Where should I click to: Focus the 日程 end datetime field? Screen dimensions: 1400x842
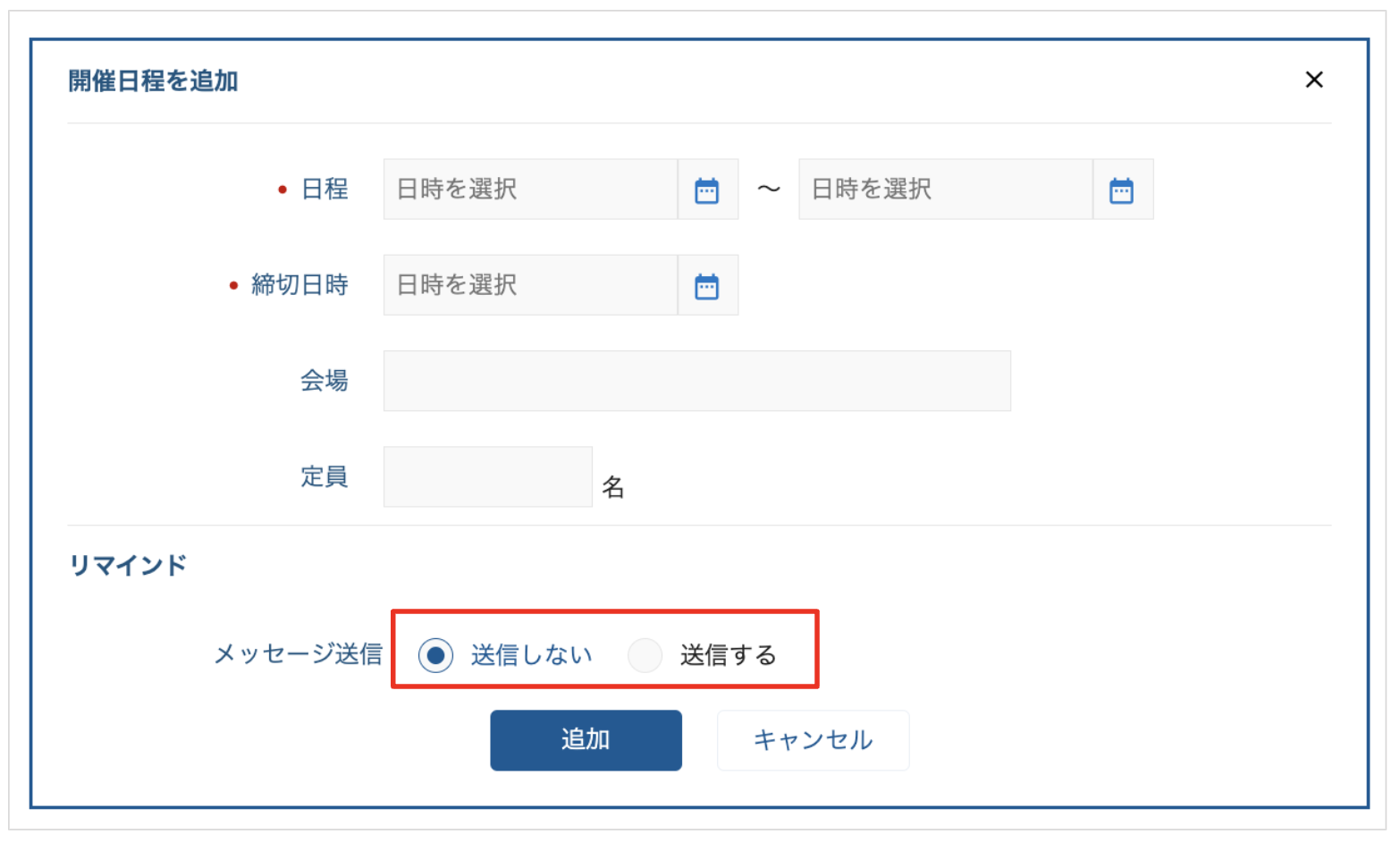click(x=945, y=189)
